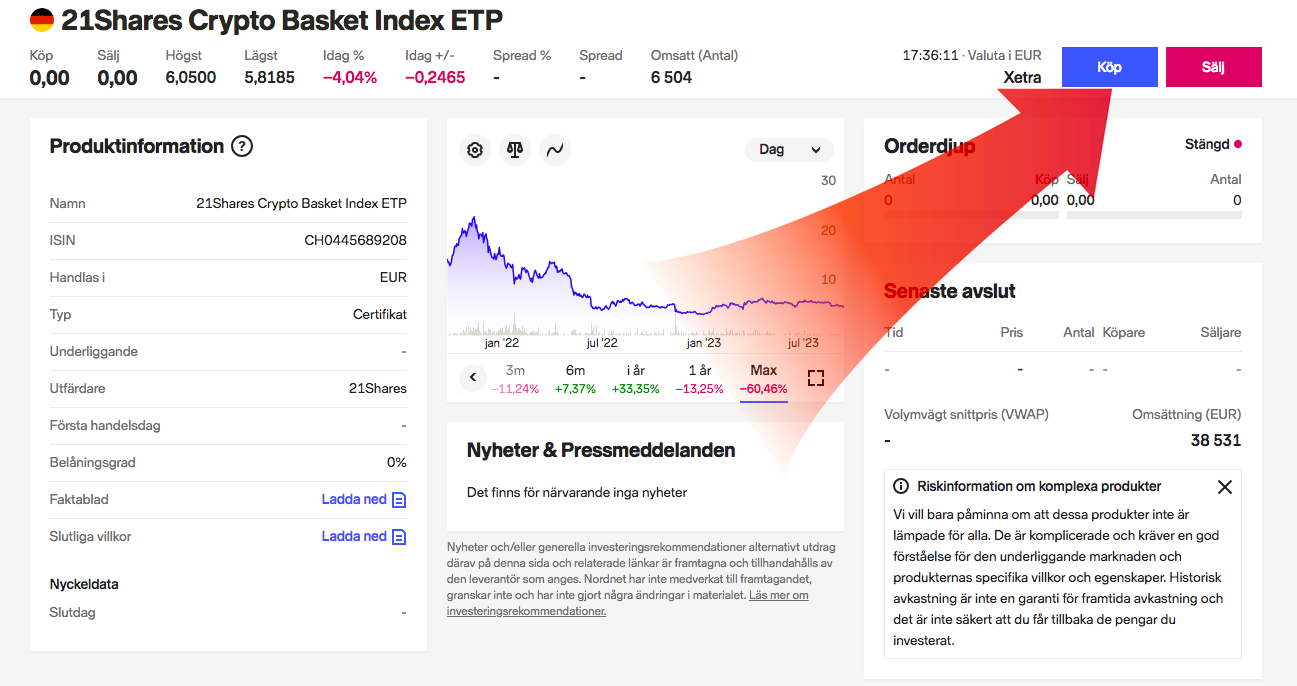Expand chart to fullscreen
The height and width of the screenshot is (686, 1297).
point(815,378)
